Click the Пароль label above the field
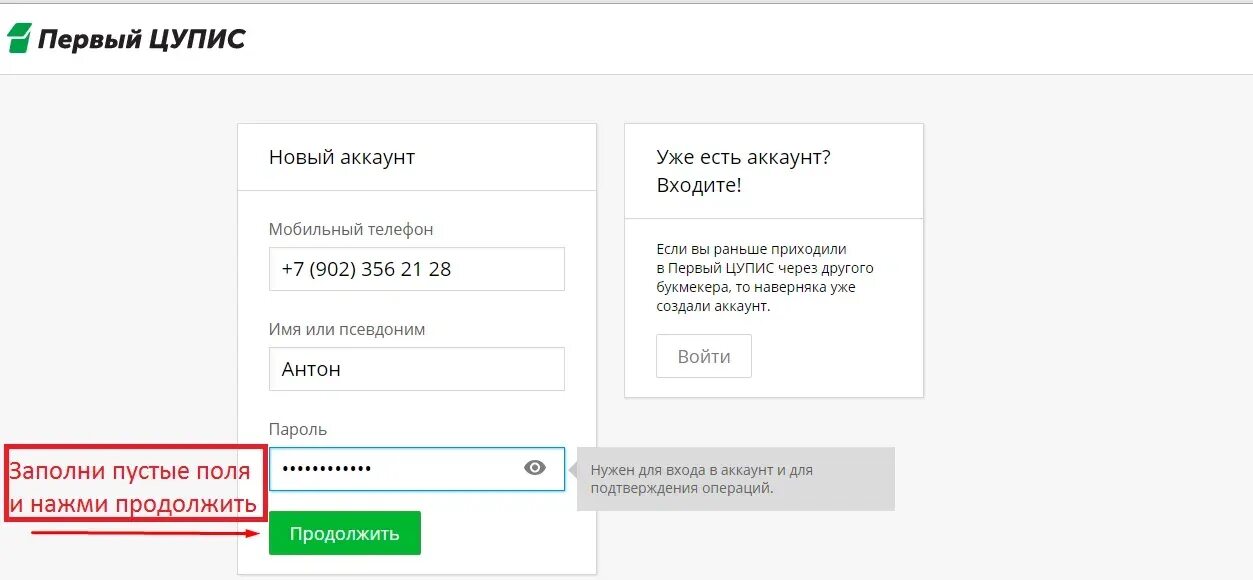 point(298,429)
